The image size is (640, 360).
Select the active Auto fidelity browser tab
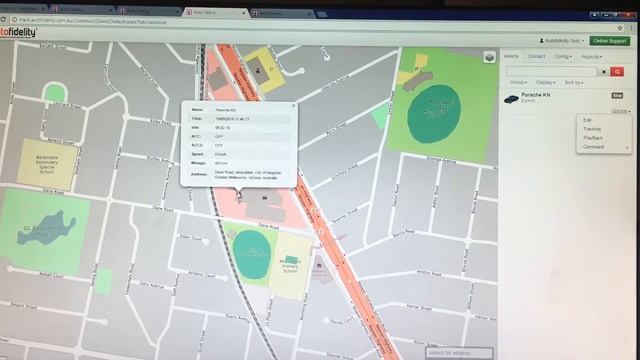tap(216, 13)
